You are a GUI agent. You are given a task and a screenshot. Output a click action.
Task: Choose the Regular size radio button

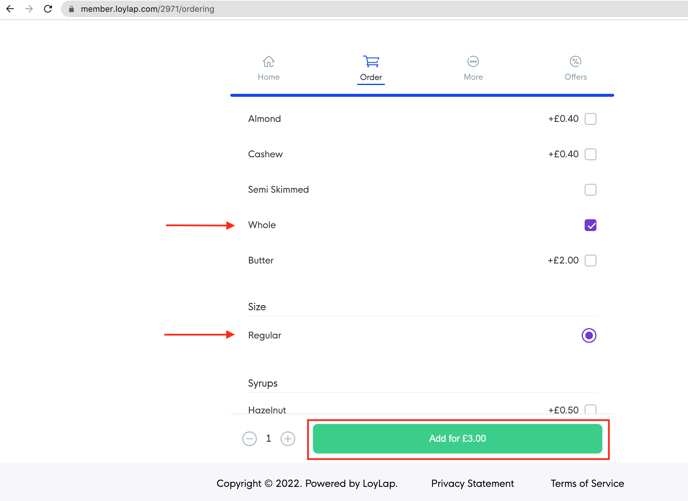[x=589, y=336]
